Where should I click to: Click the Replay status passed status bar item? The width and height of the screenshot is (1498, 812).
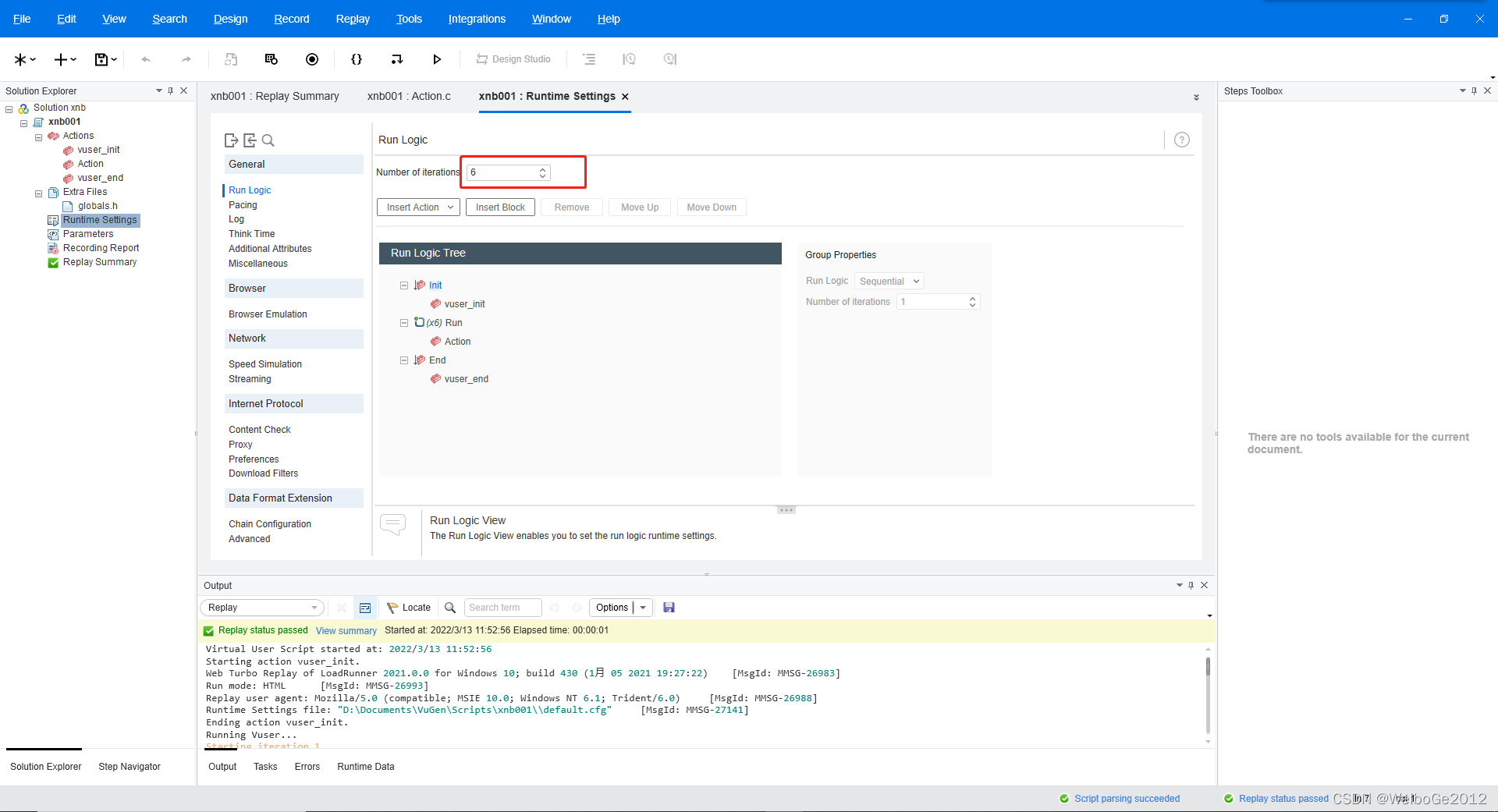1276,799
